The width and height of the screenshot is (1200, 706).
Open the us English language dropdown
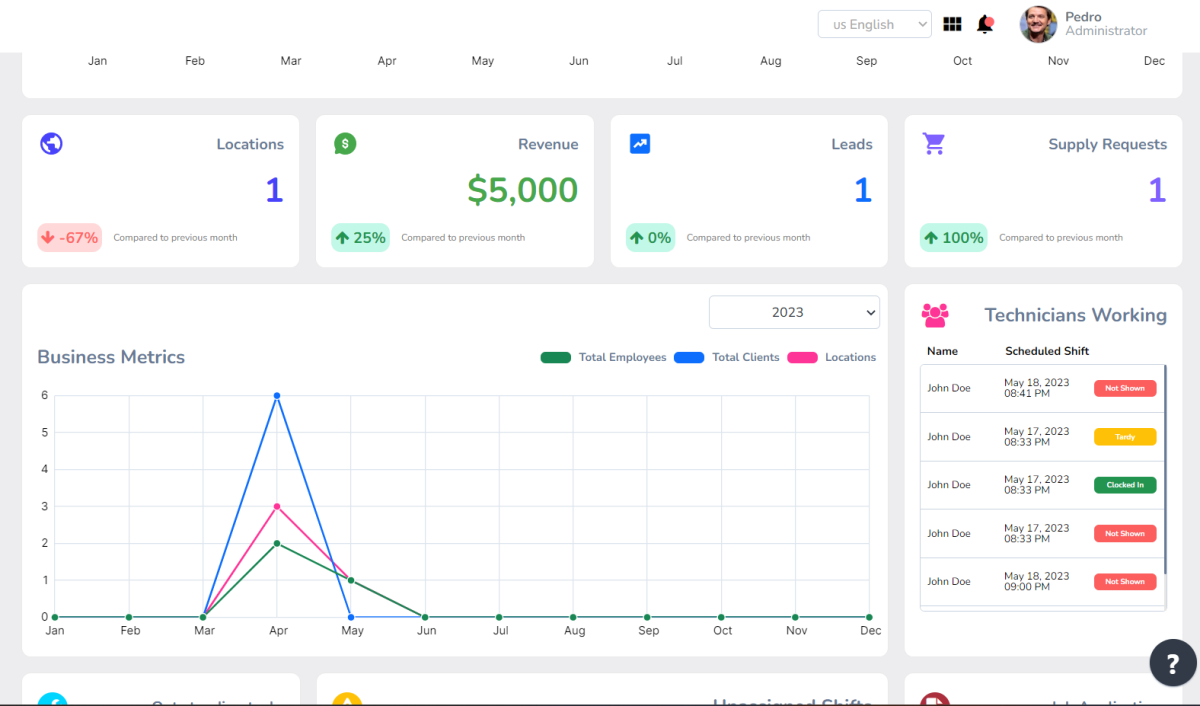pyautogui.click(x=874, y=24)
